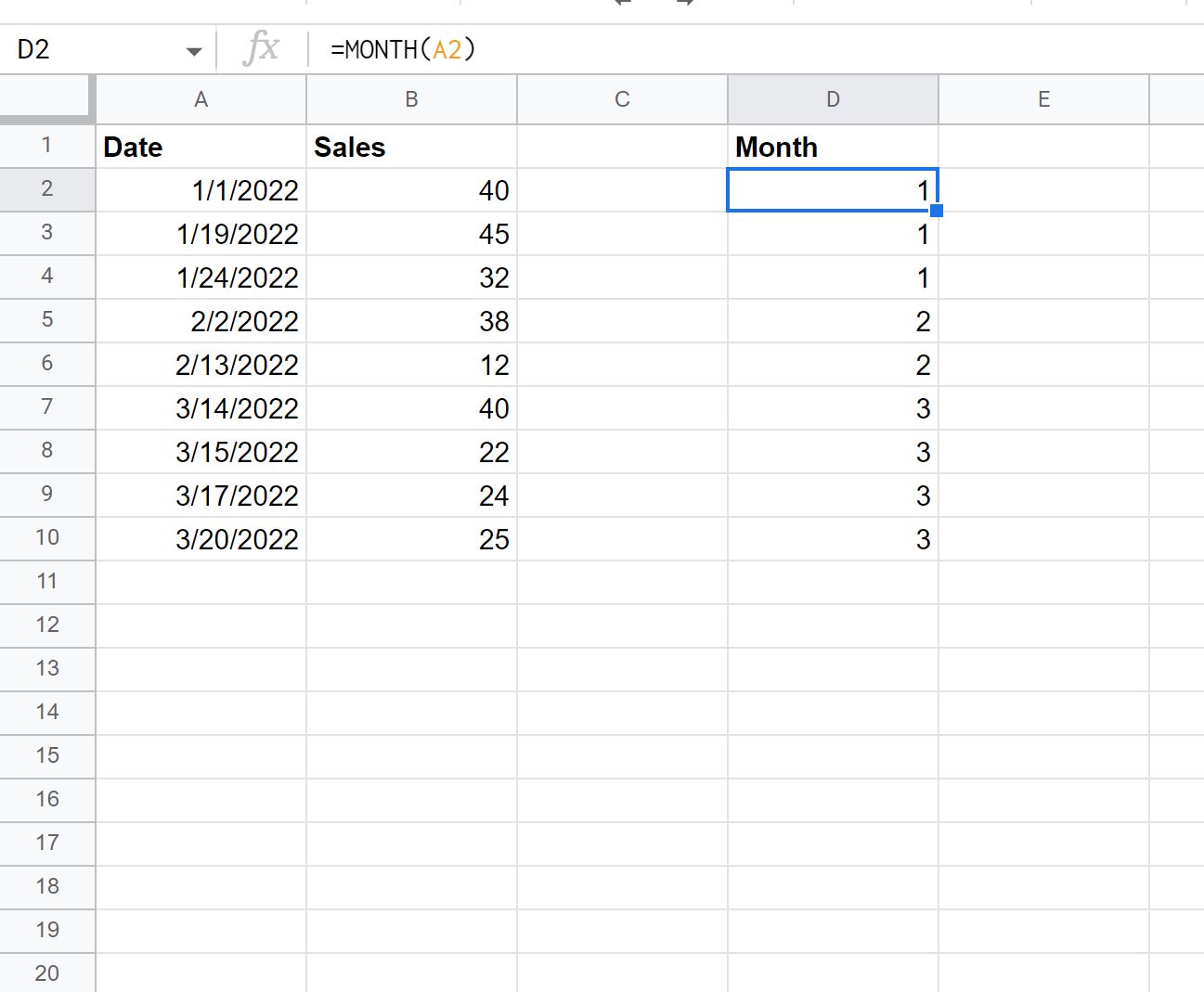Click the sales value 38
Image resolution: width=1204 pixels, height=992 pixels.
411,321
